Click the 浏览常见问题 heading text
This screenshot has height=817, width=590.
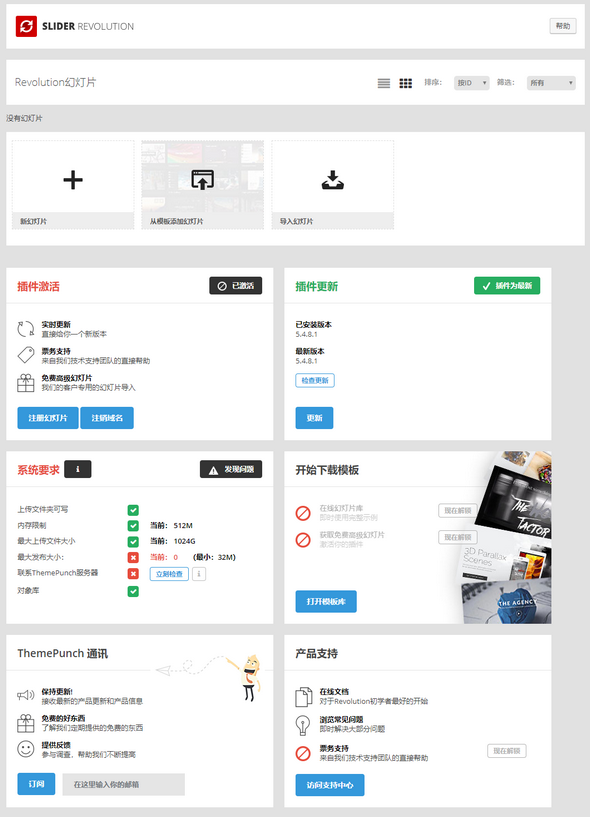(x=341, y=720)
